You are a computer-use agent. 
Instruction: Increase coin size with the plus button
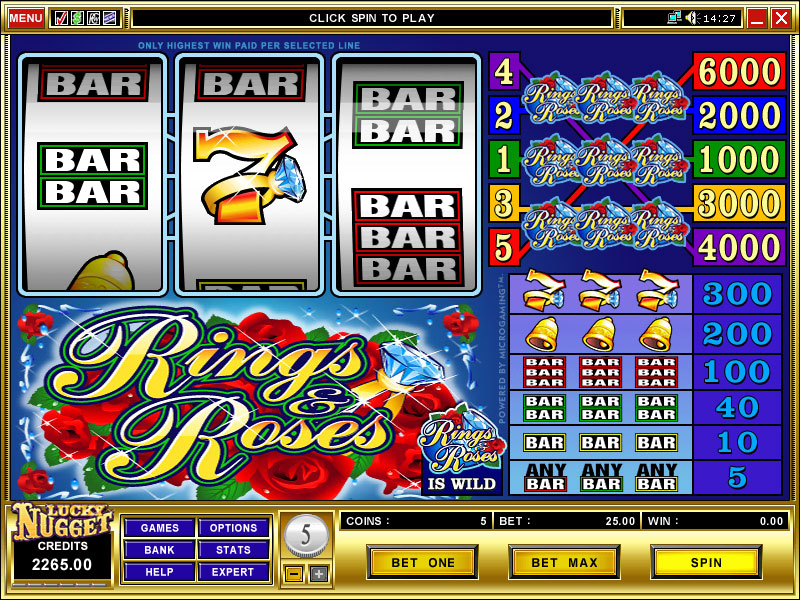pyautogui.click(x=319, y=574)
